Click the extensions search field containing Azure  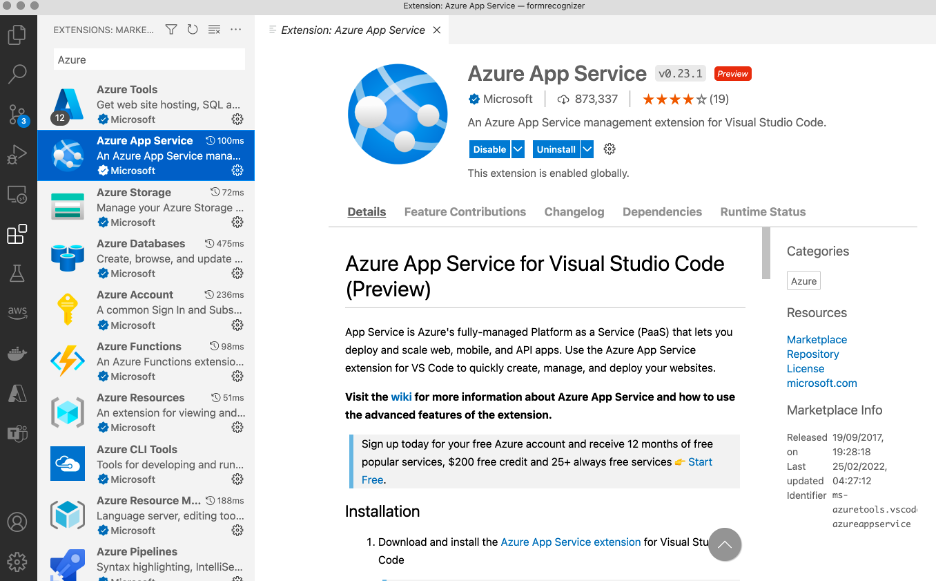pyautogui.click(x=149, y=60)
